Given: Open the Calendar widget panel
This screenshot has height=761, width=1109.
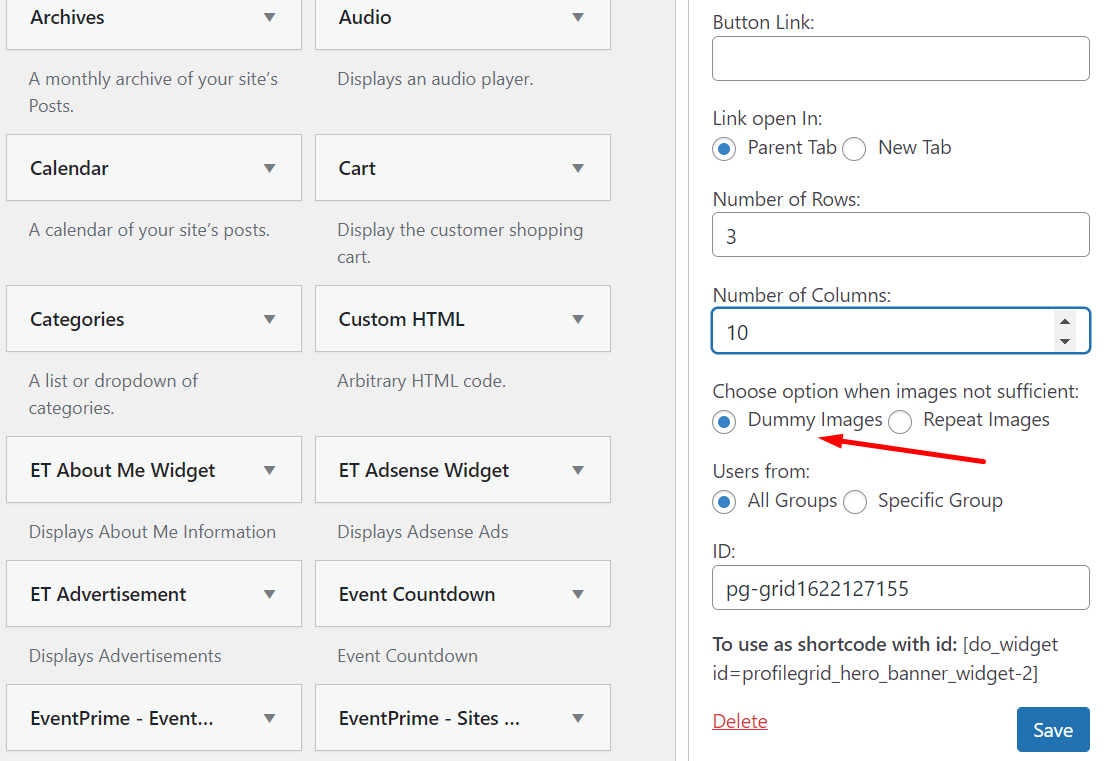Looking at the screenshot, I should point(153,168).
